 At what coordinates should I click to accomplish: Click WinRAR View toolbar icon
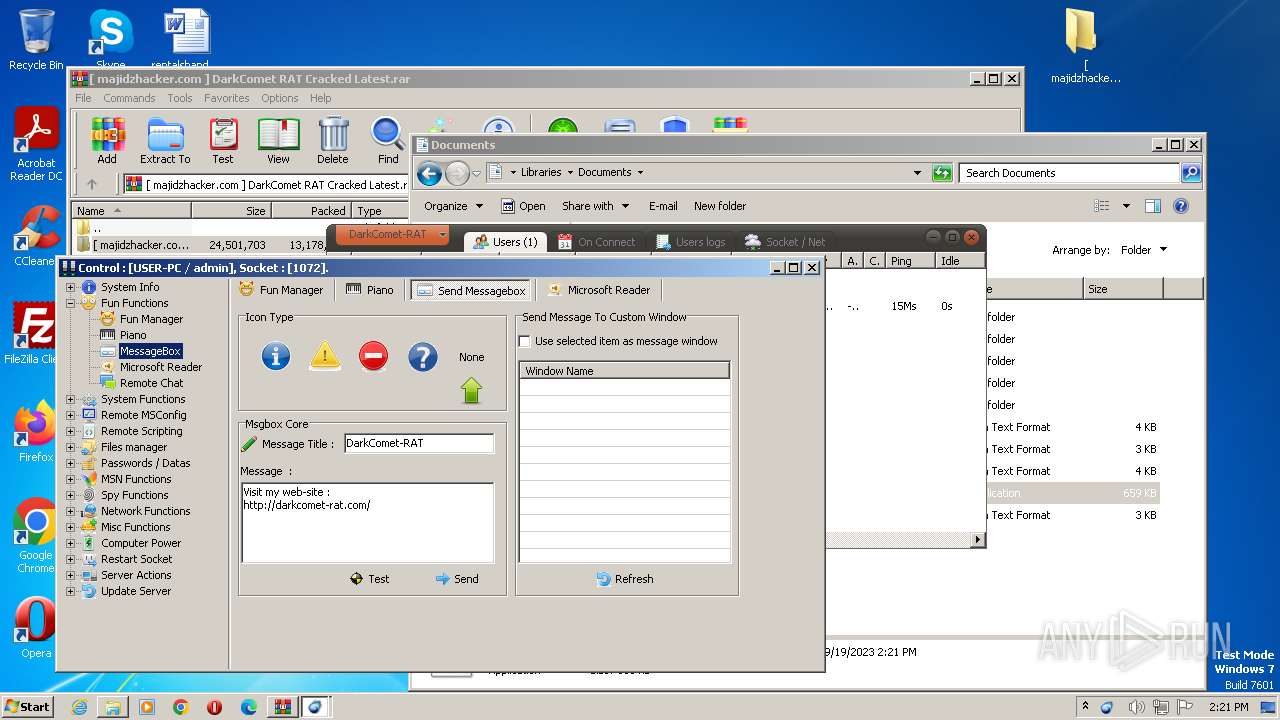tap(278, 141)
